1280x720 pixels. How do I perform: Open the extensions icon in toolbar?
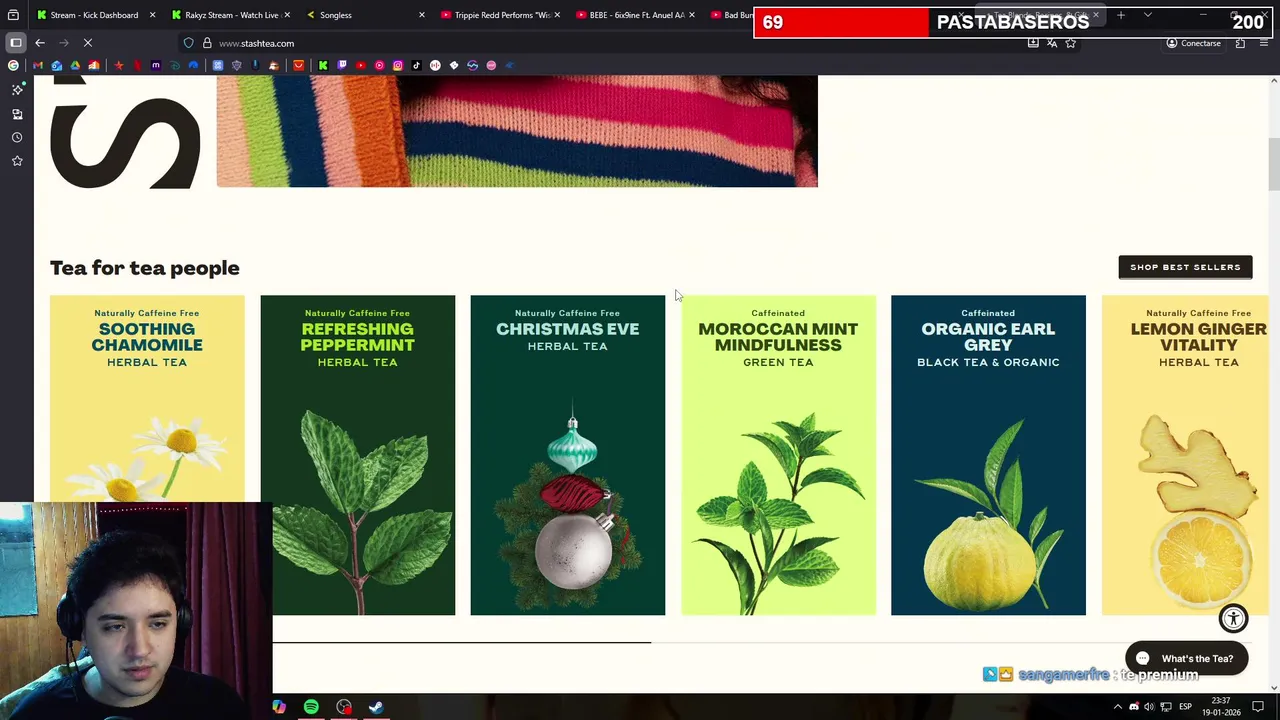coord(1241,43)
